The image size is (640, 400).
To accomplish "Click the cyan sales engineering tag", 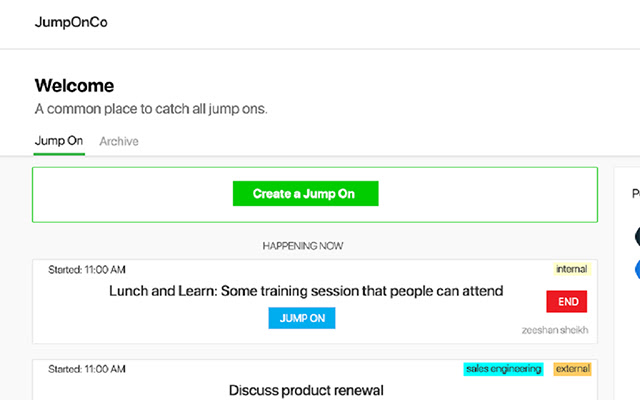I will coord(503,369).
